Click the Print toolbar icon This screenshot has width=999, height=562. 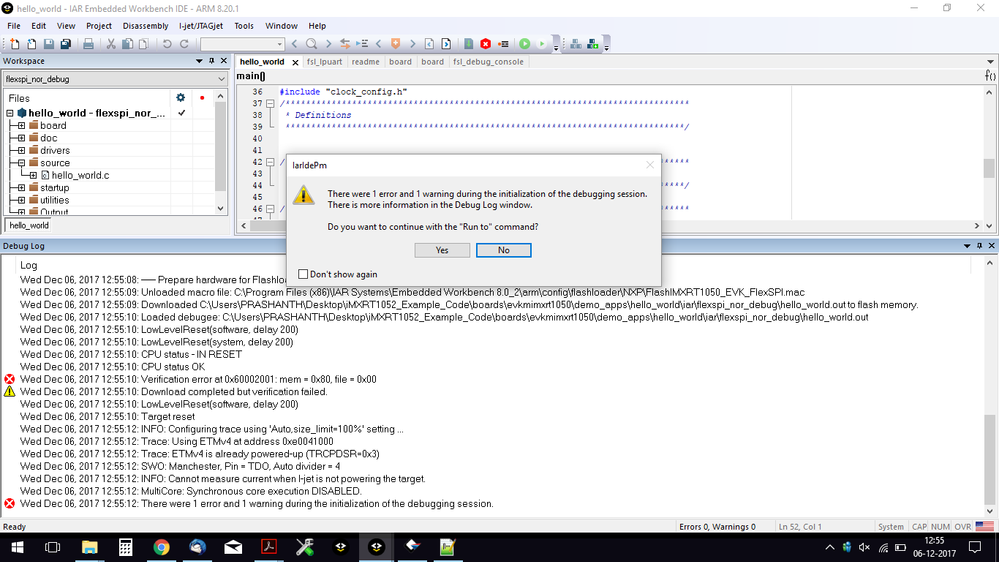[x=88, y=44]
